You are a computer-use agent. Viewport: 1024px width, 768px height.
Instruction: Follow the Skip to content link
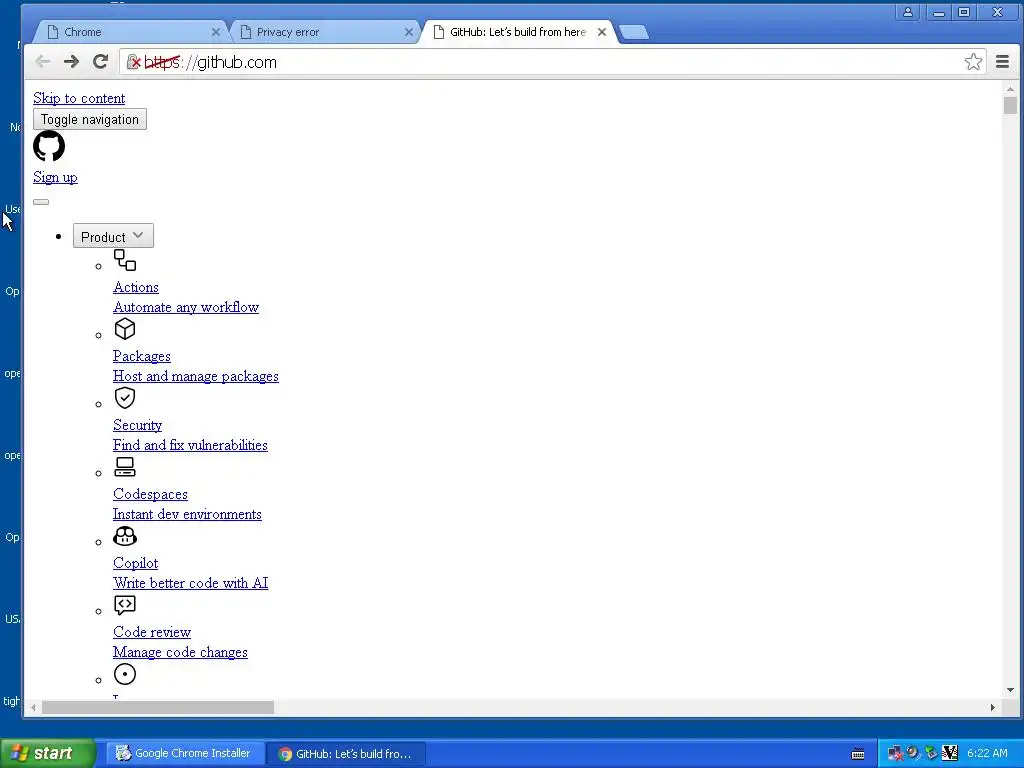tap(79, 98)
